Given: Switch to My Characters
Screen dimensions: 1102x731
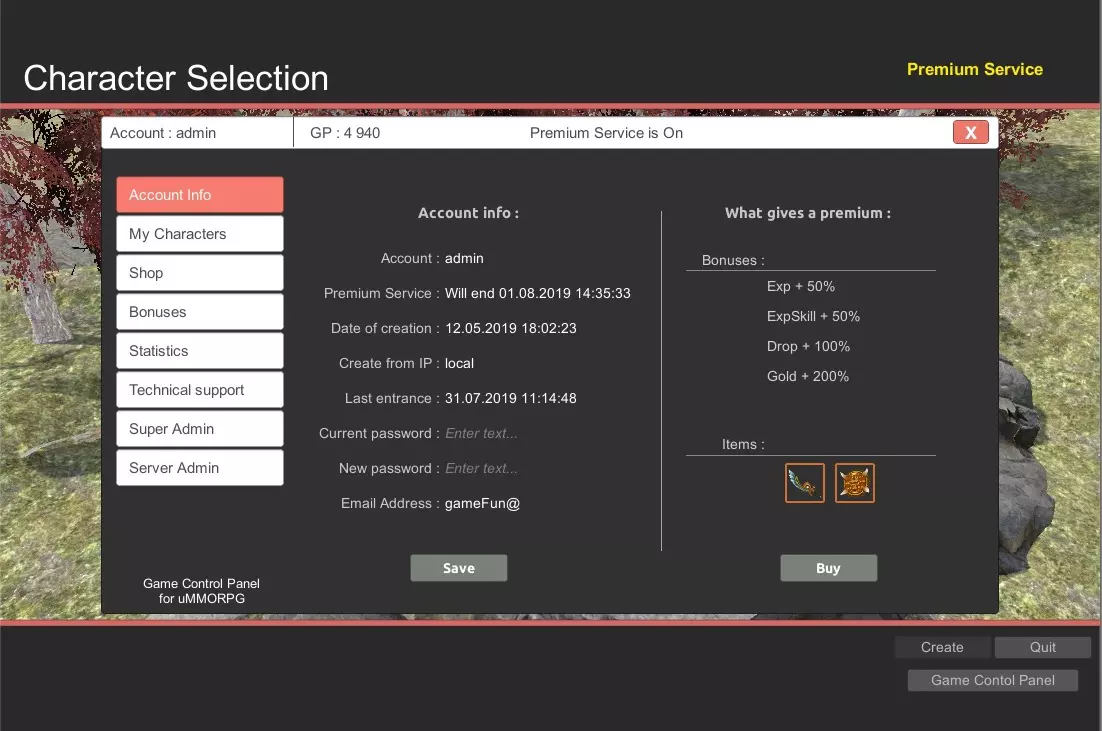Looking at the screenshot, I should coord(199,233).
